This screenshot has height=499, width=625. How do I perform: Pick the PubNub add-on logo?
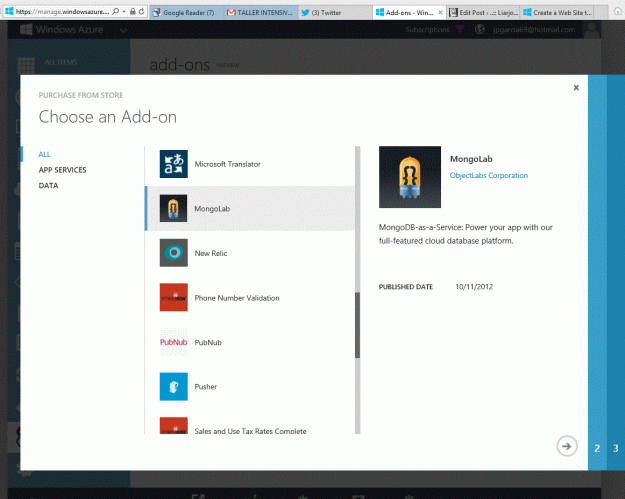(174, 342)
